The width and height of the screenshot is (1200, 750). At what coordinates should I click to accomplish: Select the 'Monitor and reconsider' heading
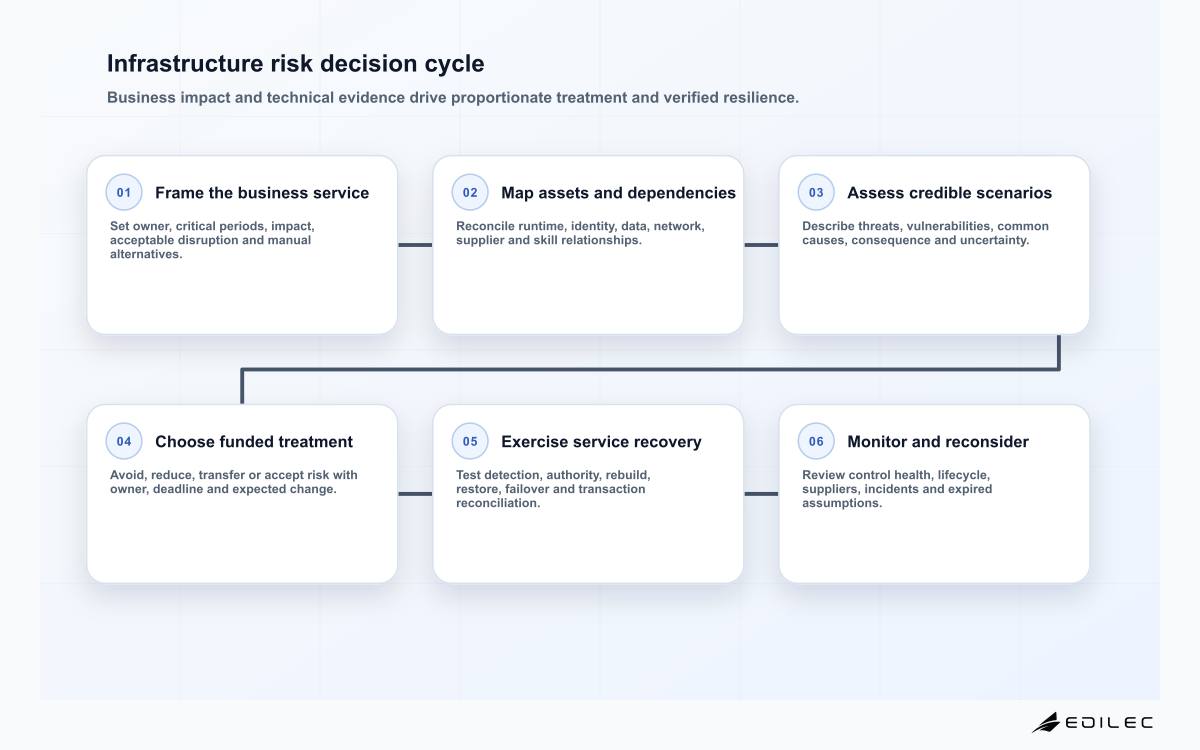click(938, 442)
